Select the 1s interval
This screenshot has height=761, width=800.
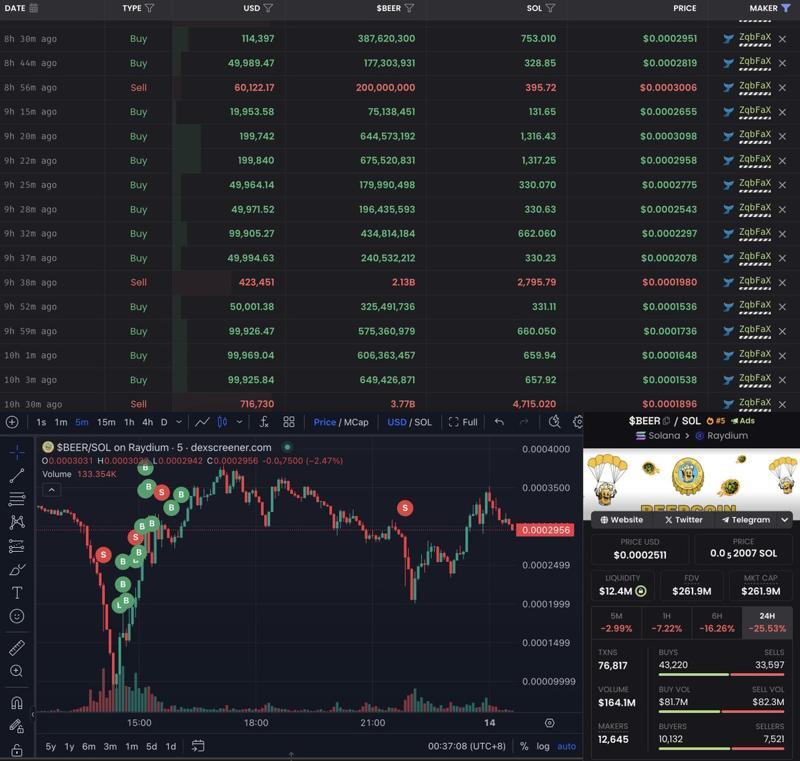[x=41, y=422]
